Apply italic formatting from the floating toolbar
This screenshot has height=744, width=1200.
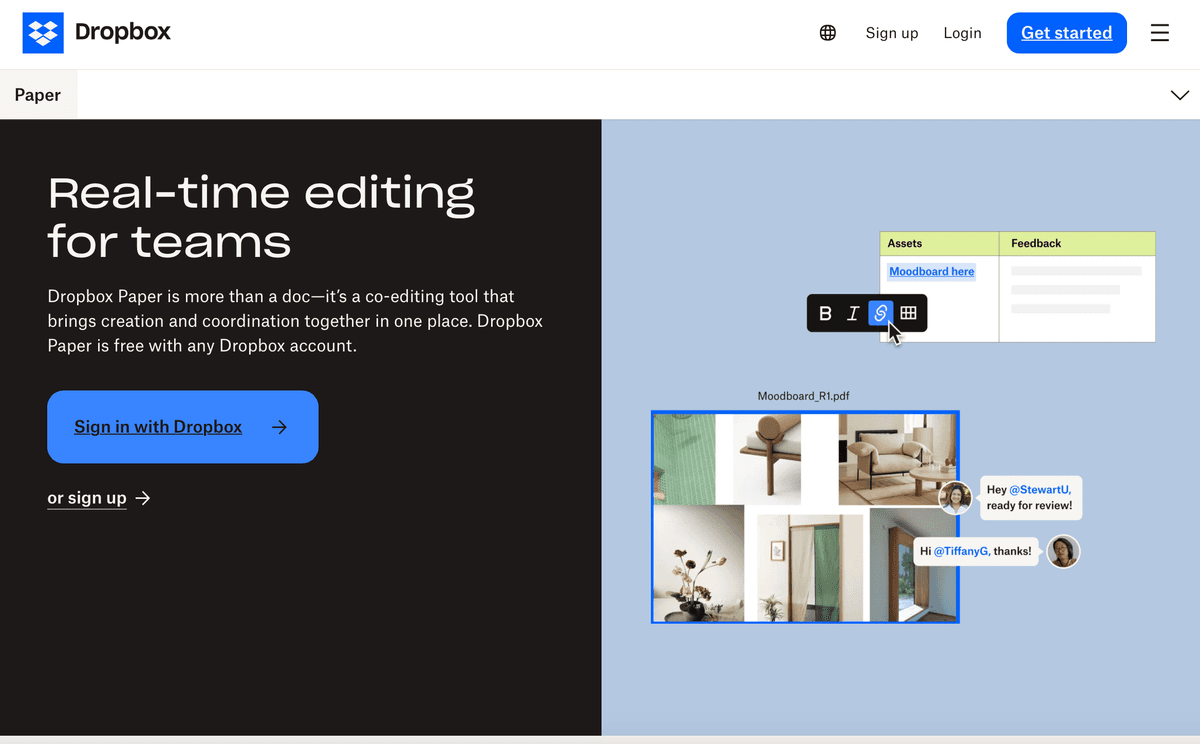pos(852,313)
